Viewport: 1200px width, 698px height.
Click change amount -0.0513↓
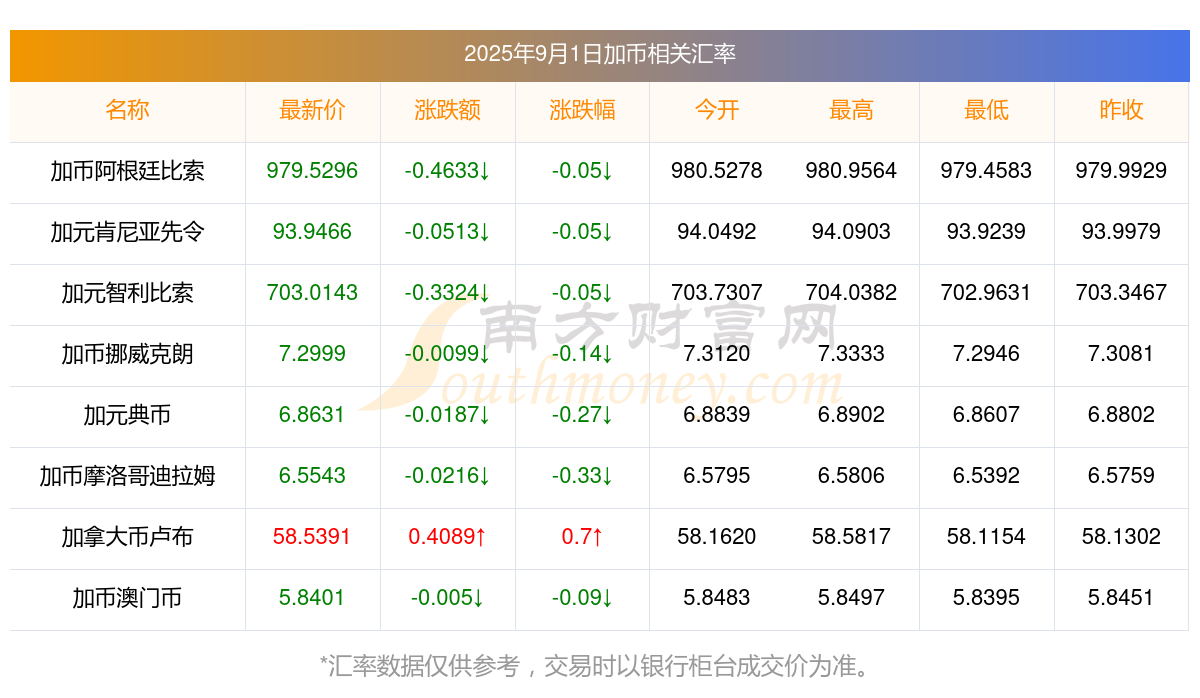point(447,232)
